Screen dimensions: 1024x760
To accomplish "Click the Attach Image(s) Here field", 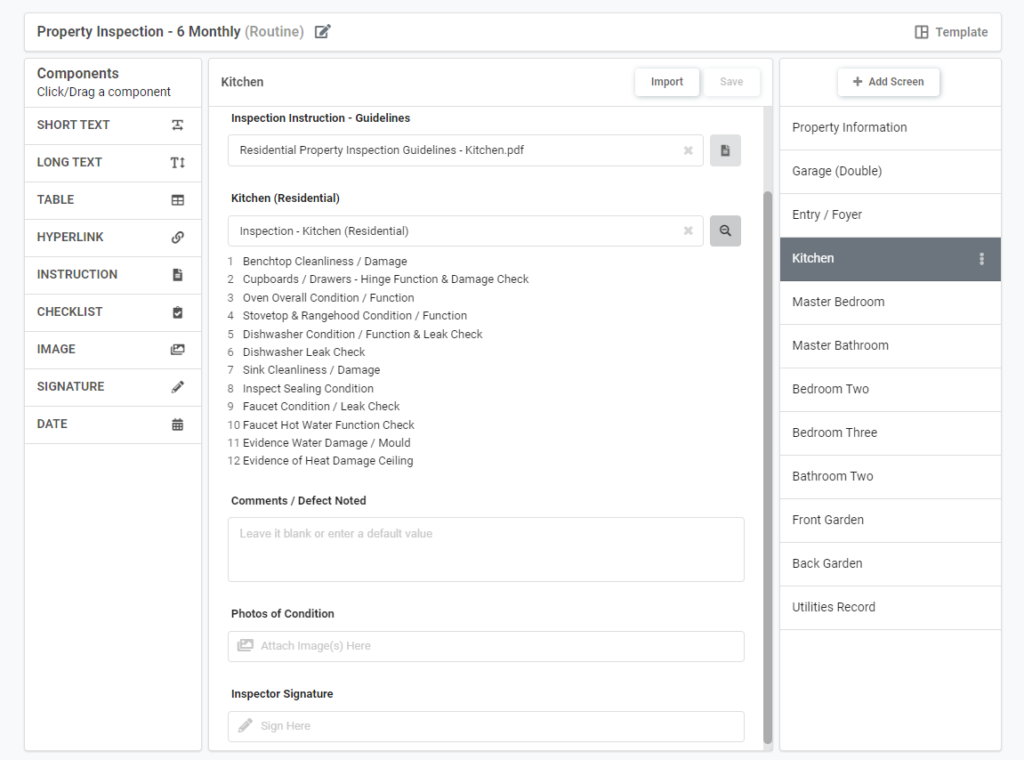I will (x=486, y=646).
